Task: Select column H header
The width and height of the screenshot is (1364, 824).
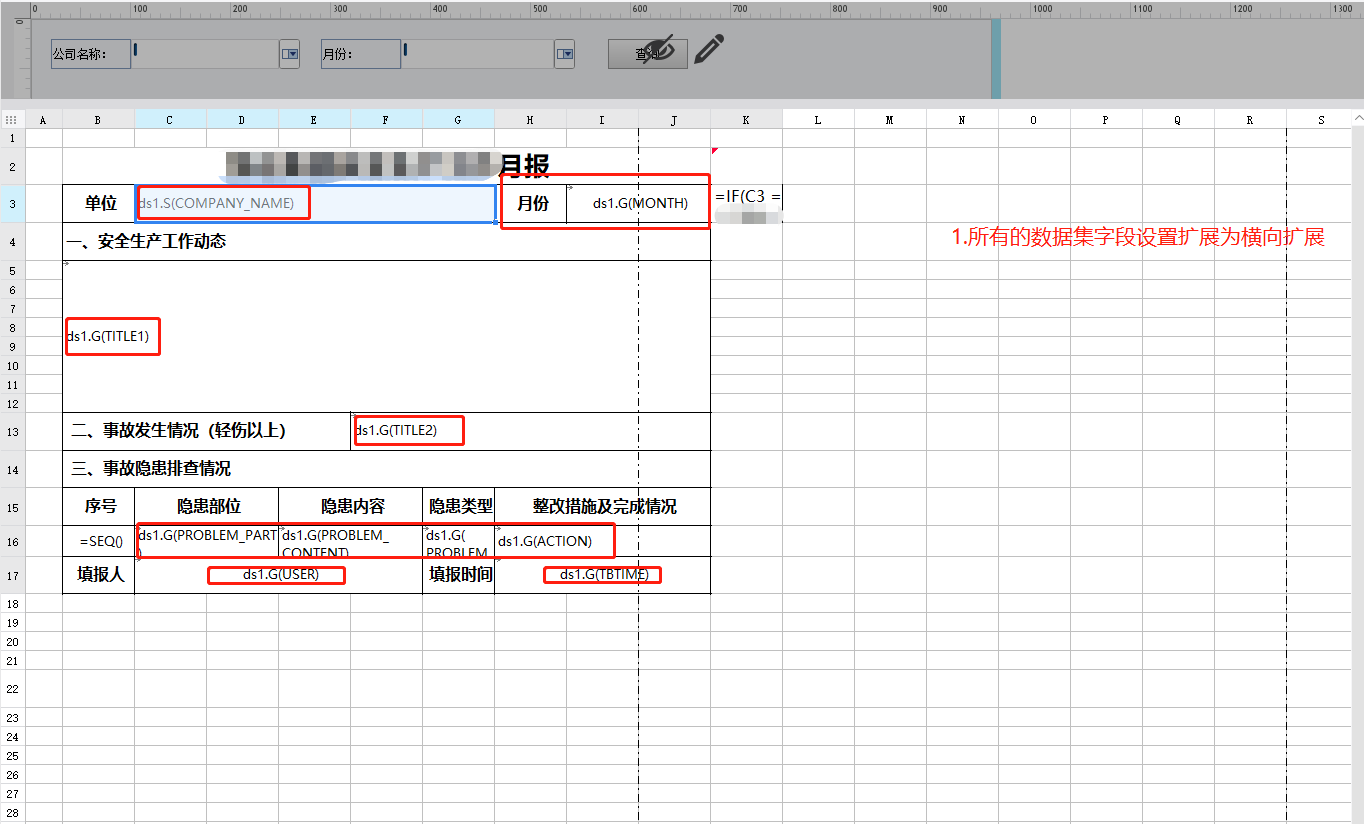Action: (530, 120)
